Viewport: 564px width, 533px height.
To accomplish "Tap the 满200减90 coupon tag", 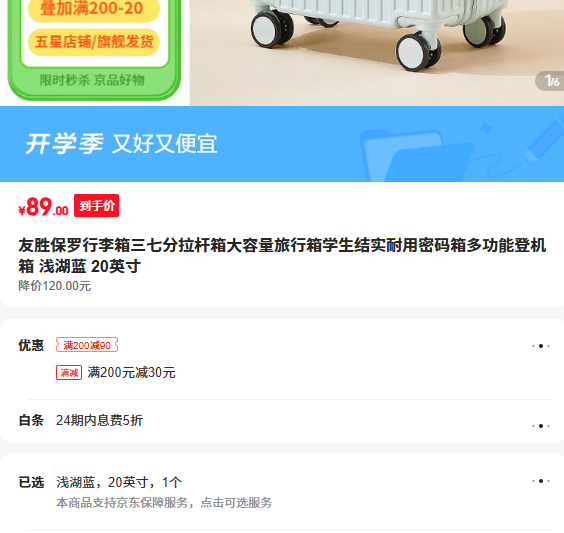I will point(87,345).
